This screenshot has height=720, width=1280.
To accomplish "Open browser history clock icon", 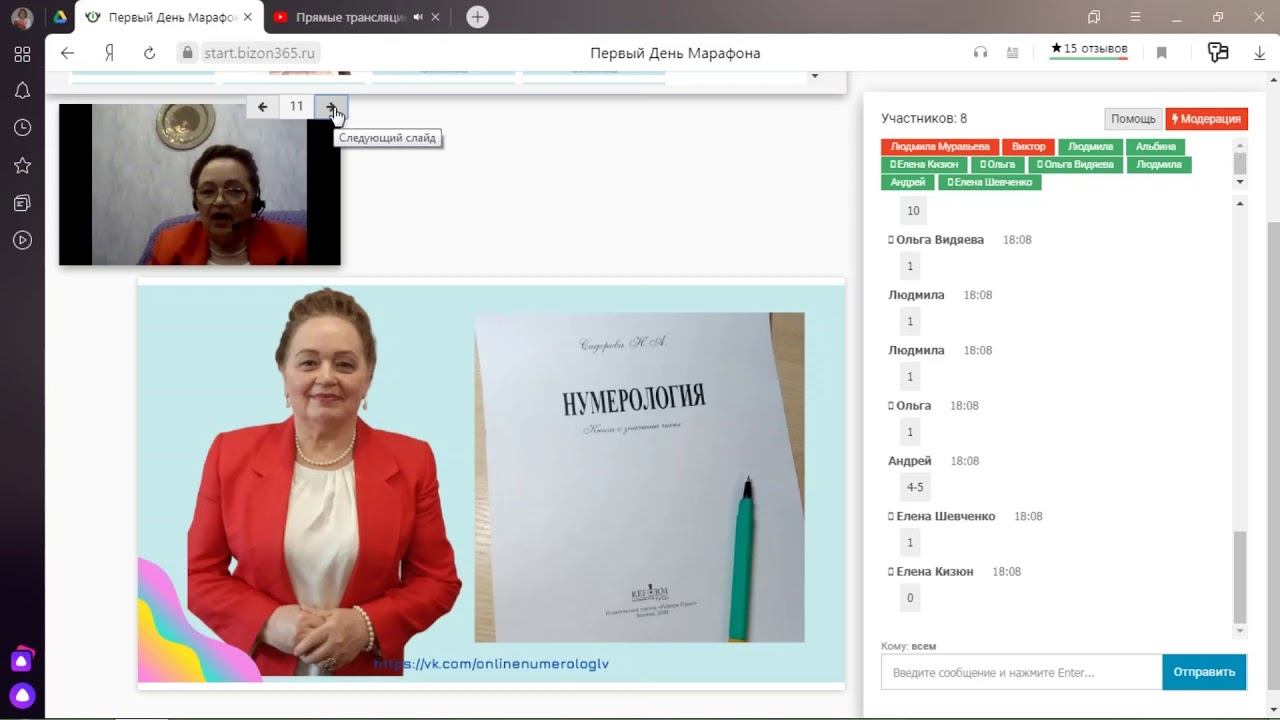I will click(x=22, y=128).
